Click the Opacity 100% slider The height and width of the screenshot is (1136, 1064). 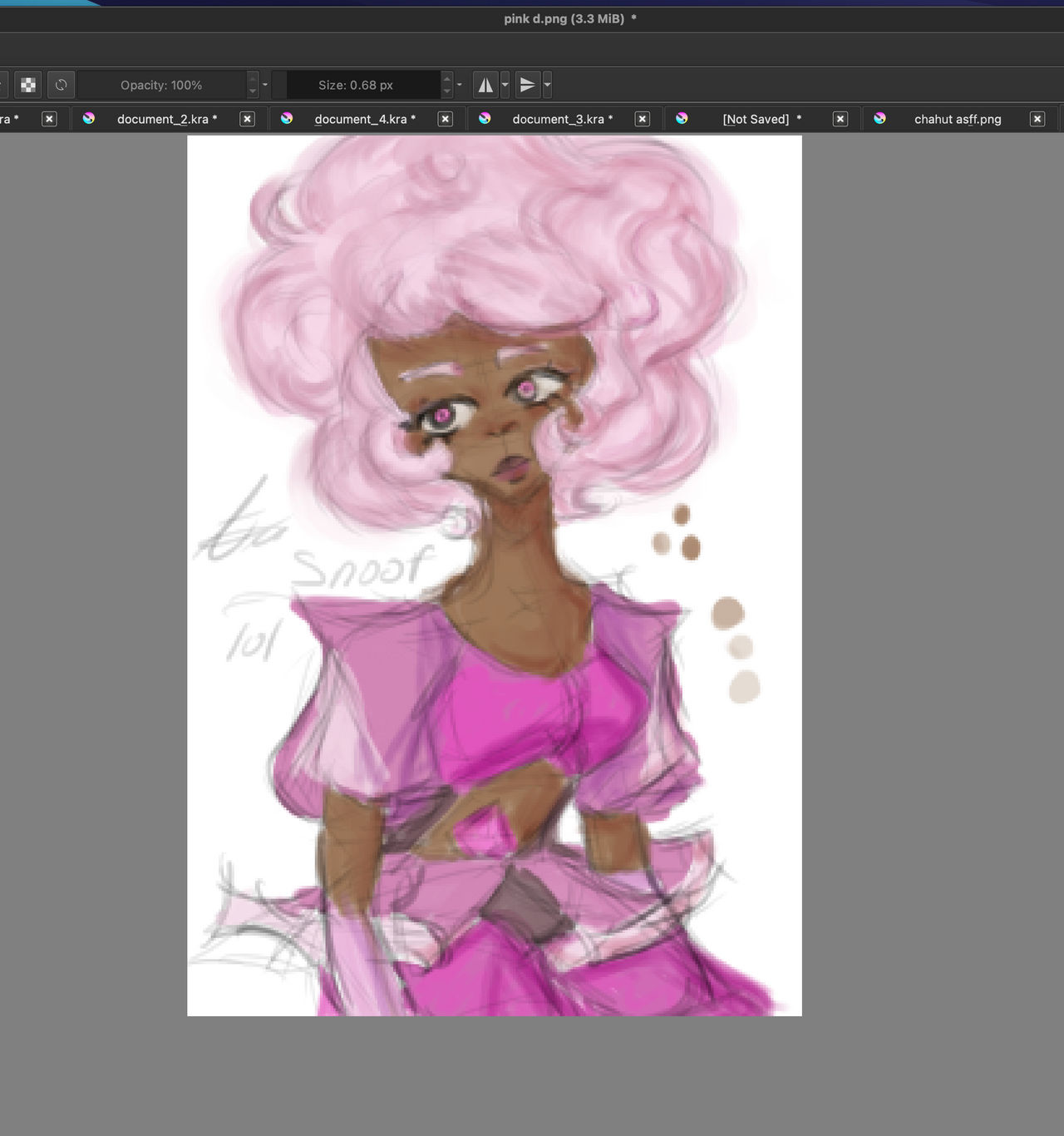coord(162,85)
